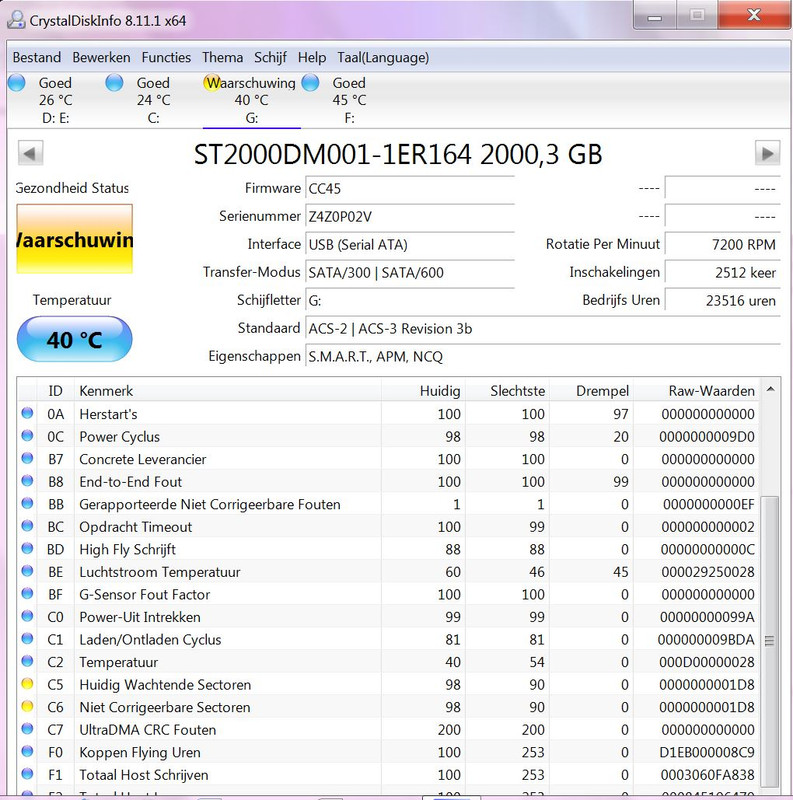
Task: Click the Firmware field CC45
Action: pyautogui.click(x=410, y=189)
